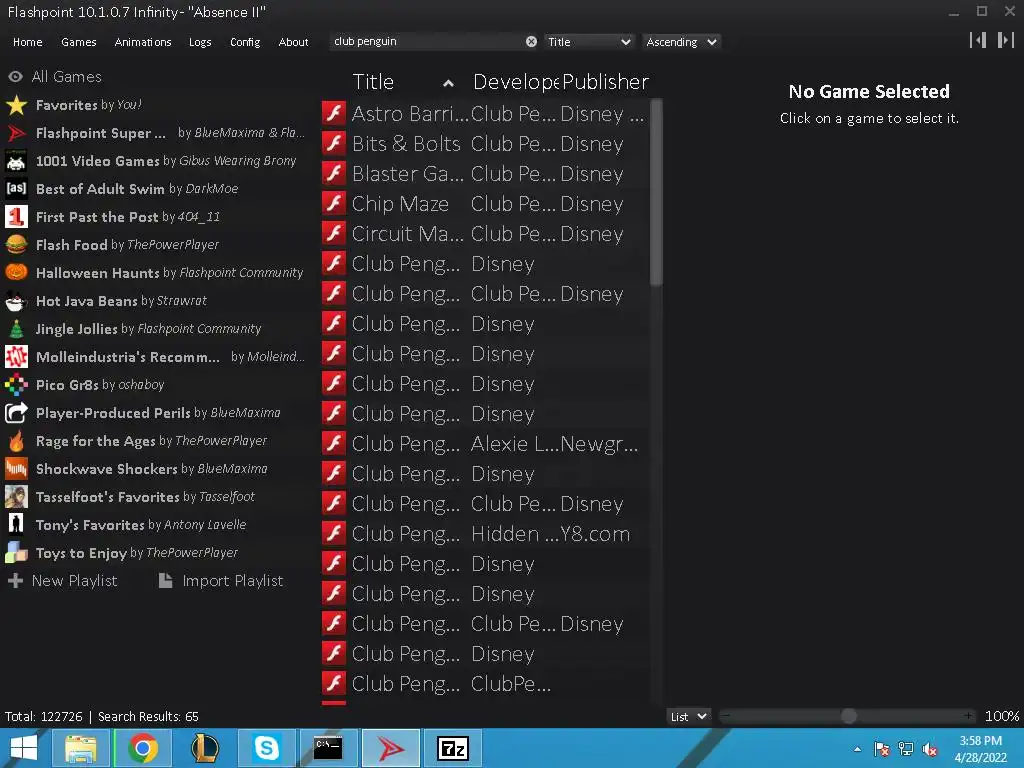The image size is (1024, 768).
Task: Click the Flash icon beside Chip Maze
Action: tap(334, 203)
